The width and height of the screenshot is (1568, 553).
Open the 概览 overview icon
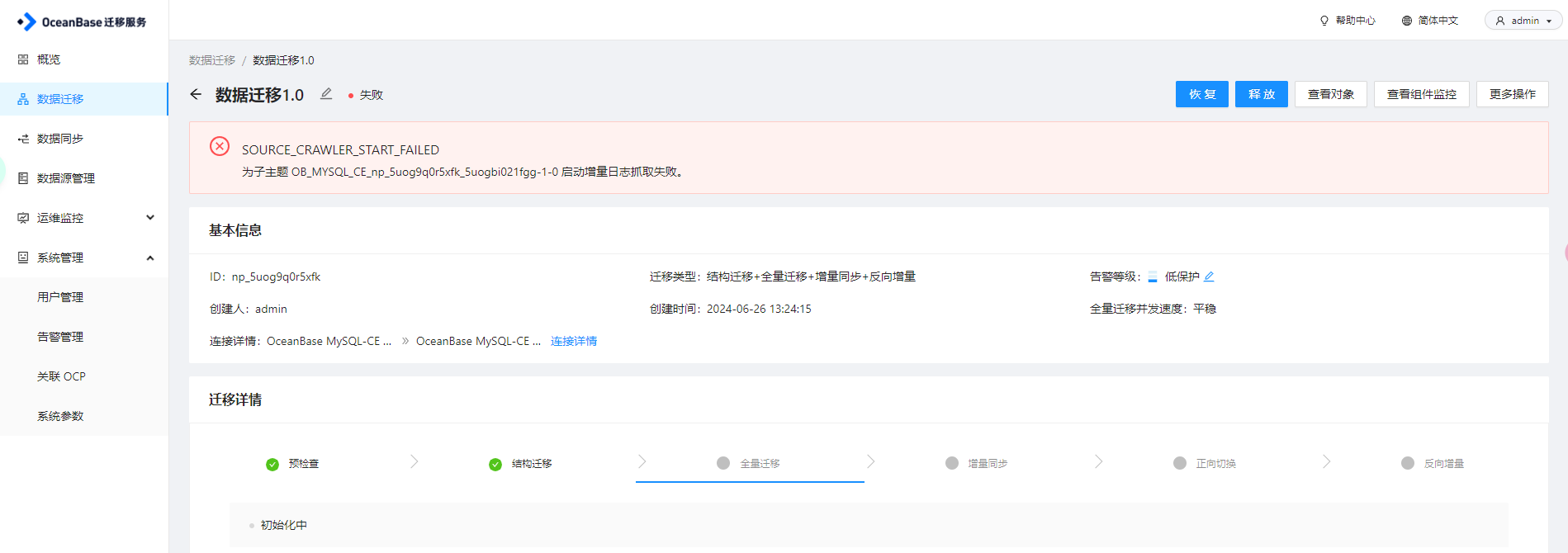[23, 59]
